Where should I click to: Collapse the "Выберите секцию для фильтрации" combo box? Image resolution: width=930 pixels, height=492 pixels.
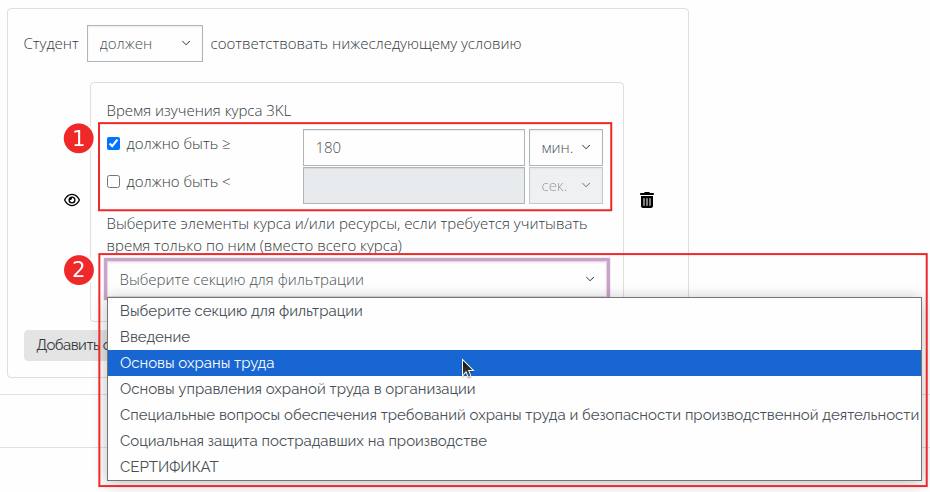(356, 279)
